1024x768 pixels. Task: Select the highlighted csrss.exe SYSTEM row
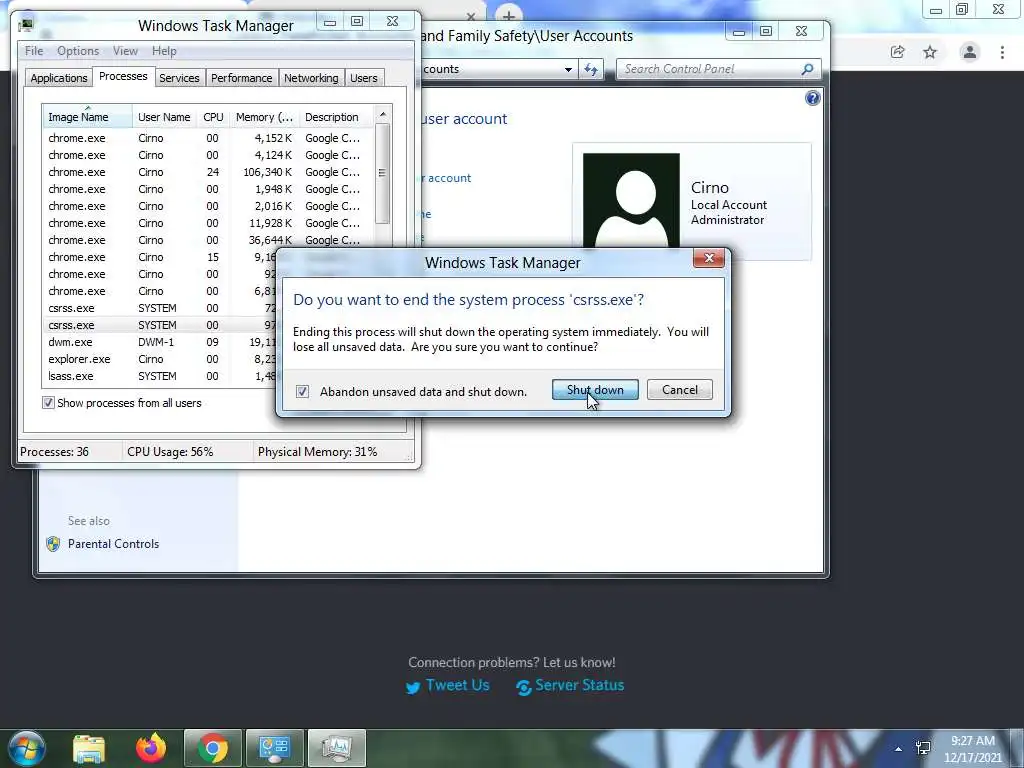click(x=160, y=325)
